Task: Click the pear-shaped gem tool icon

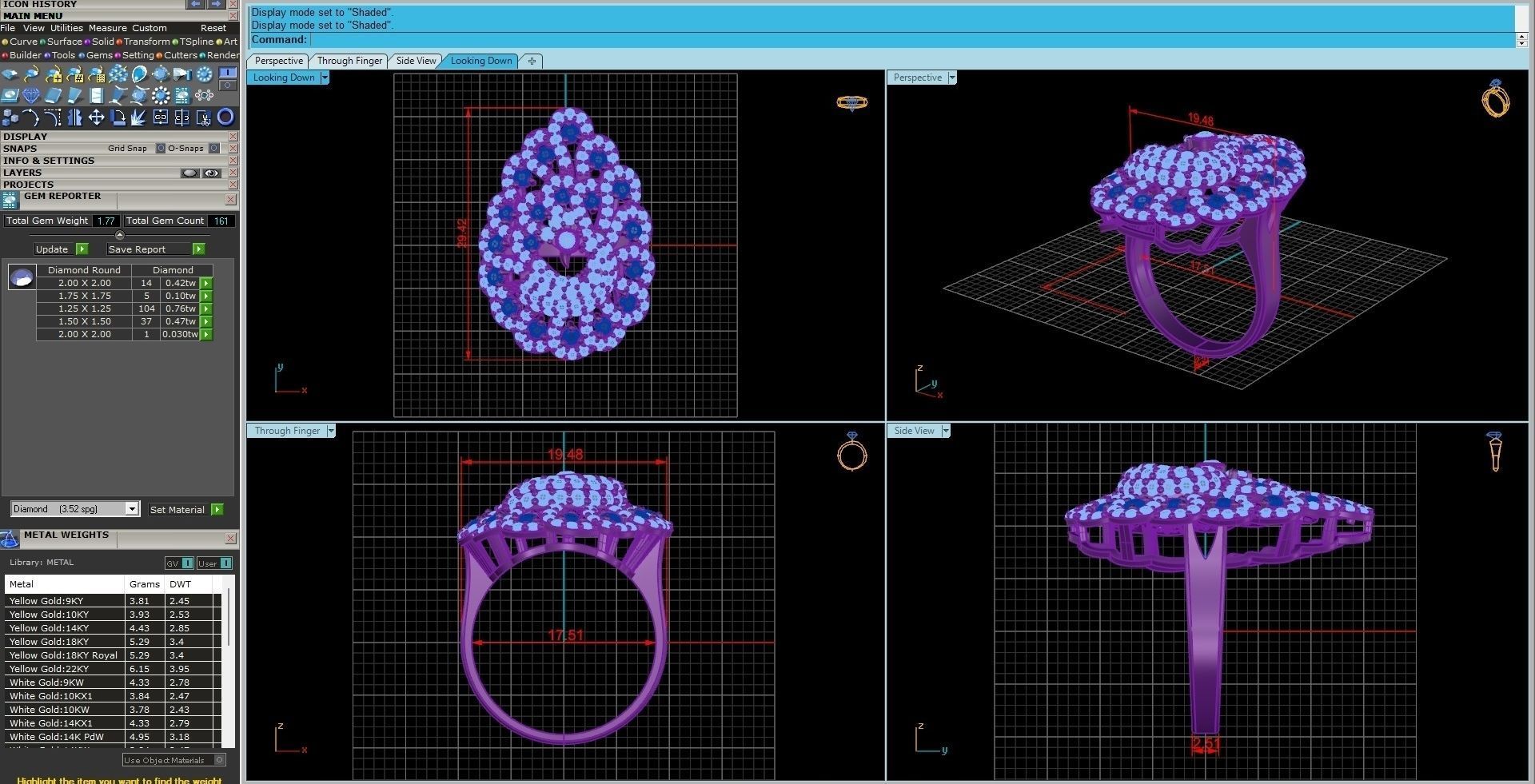Action: click(x=139, y=74)
